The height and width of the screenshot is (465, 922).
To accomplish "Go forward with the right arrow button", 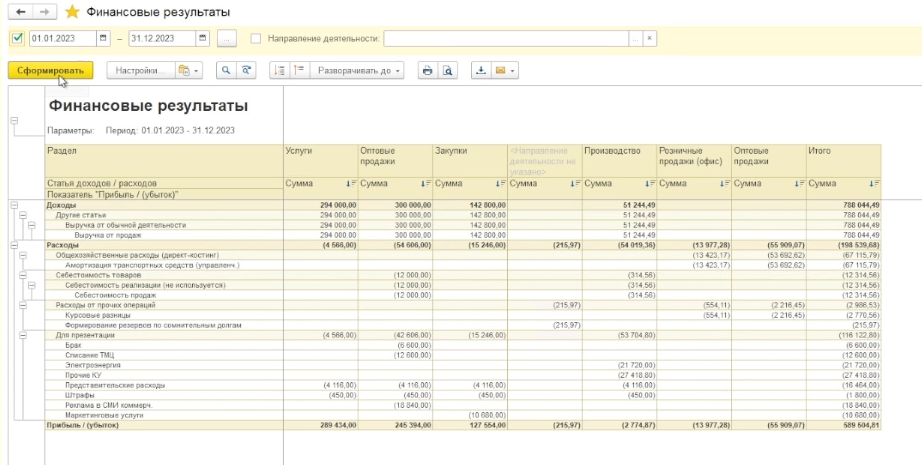I will [x=45, y=12].
